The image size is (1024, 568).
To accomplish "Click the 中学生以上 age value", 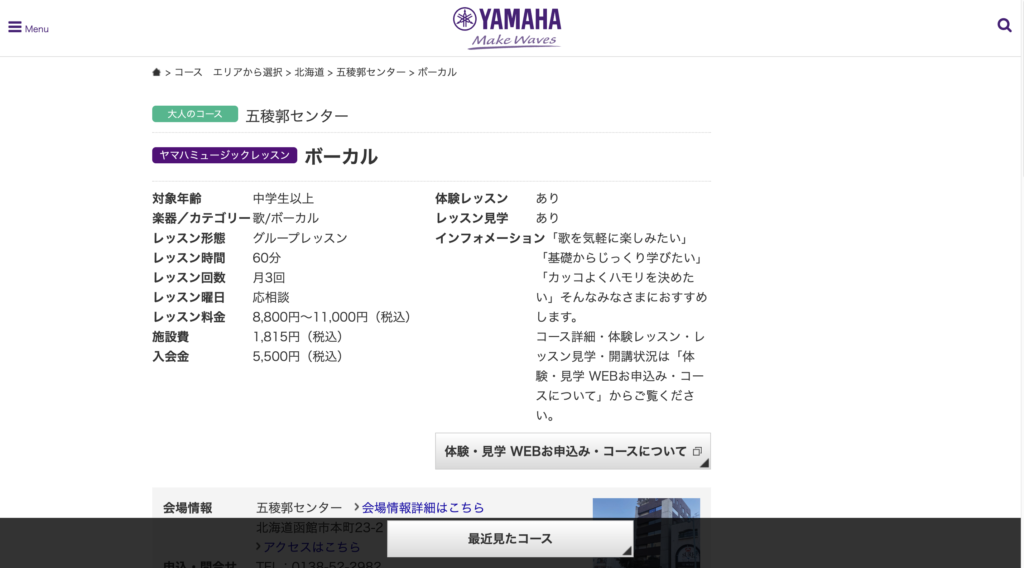I will point(283,198).
